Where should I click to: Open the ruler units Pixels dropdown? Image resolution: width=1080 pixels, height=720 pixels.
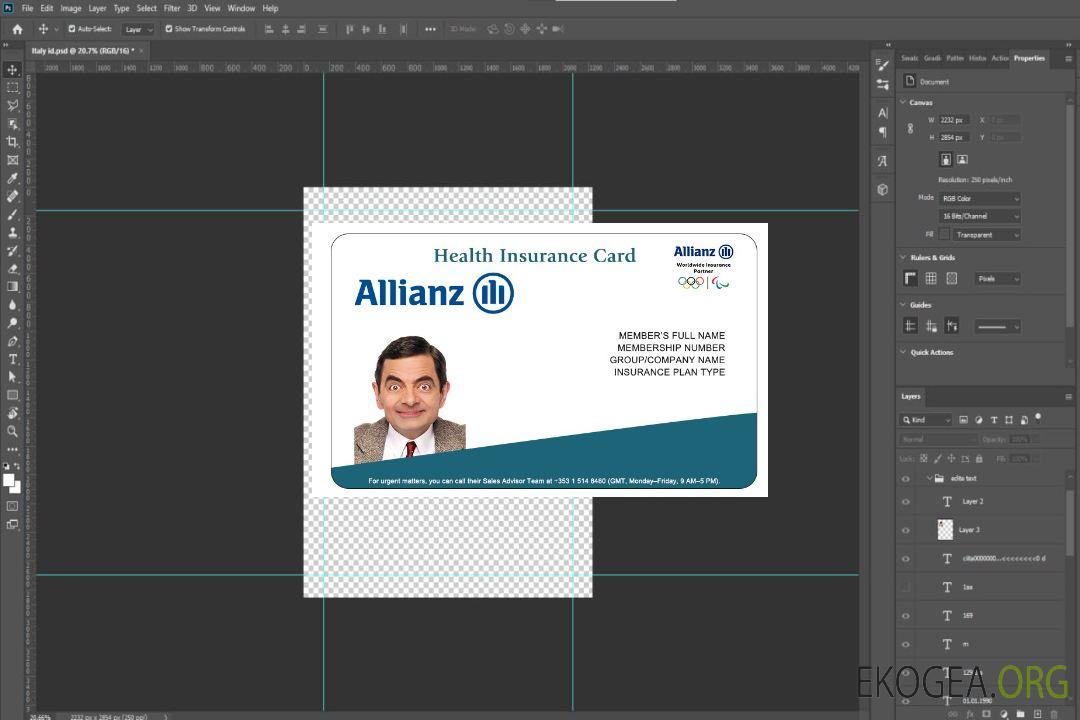998,279
